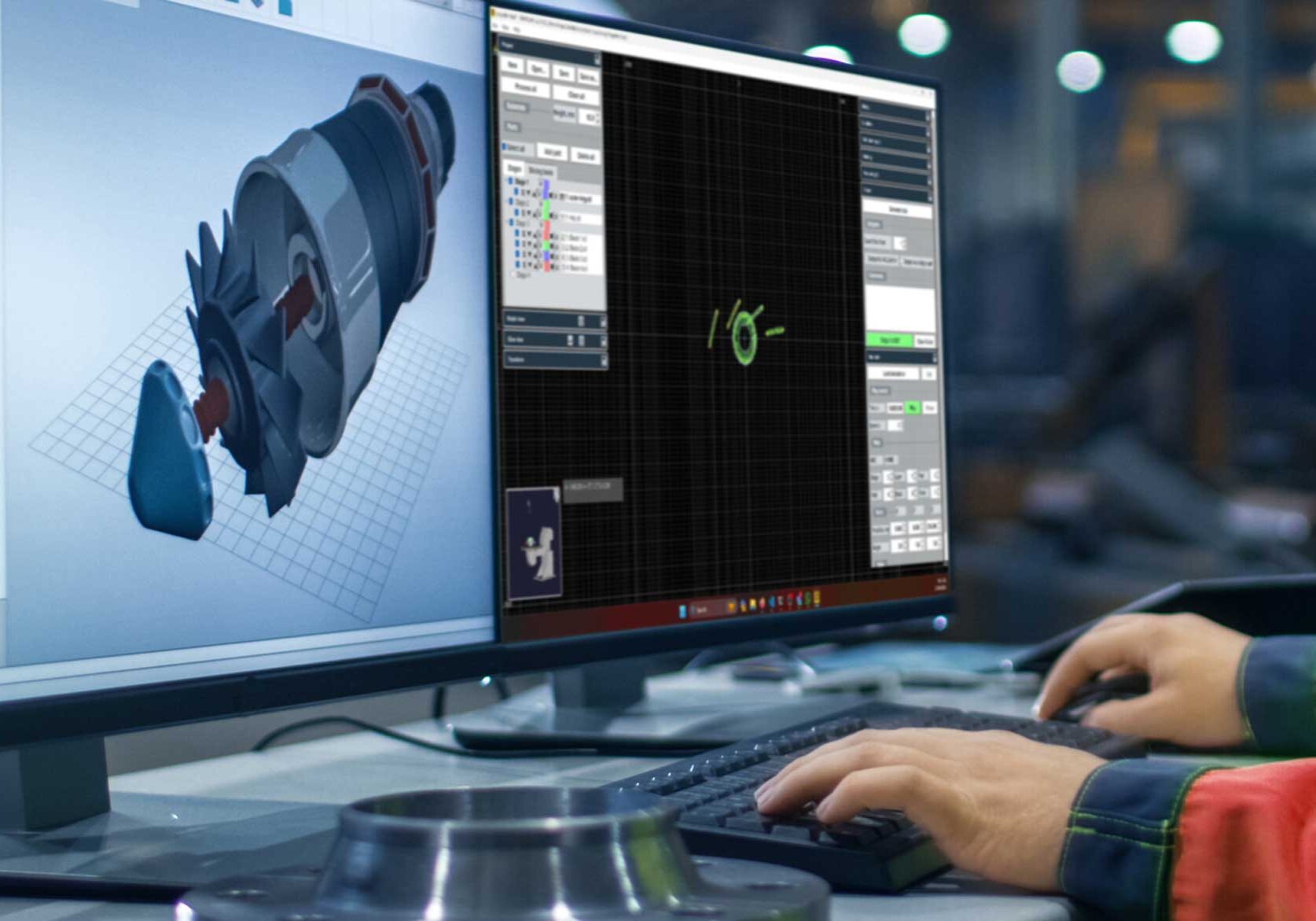Open the dropdown arrow on the right panel's second section
The height and width of the screenshot is (921, 1316).
click(928, 132)
